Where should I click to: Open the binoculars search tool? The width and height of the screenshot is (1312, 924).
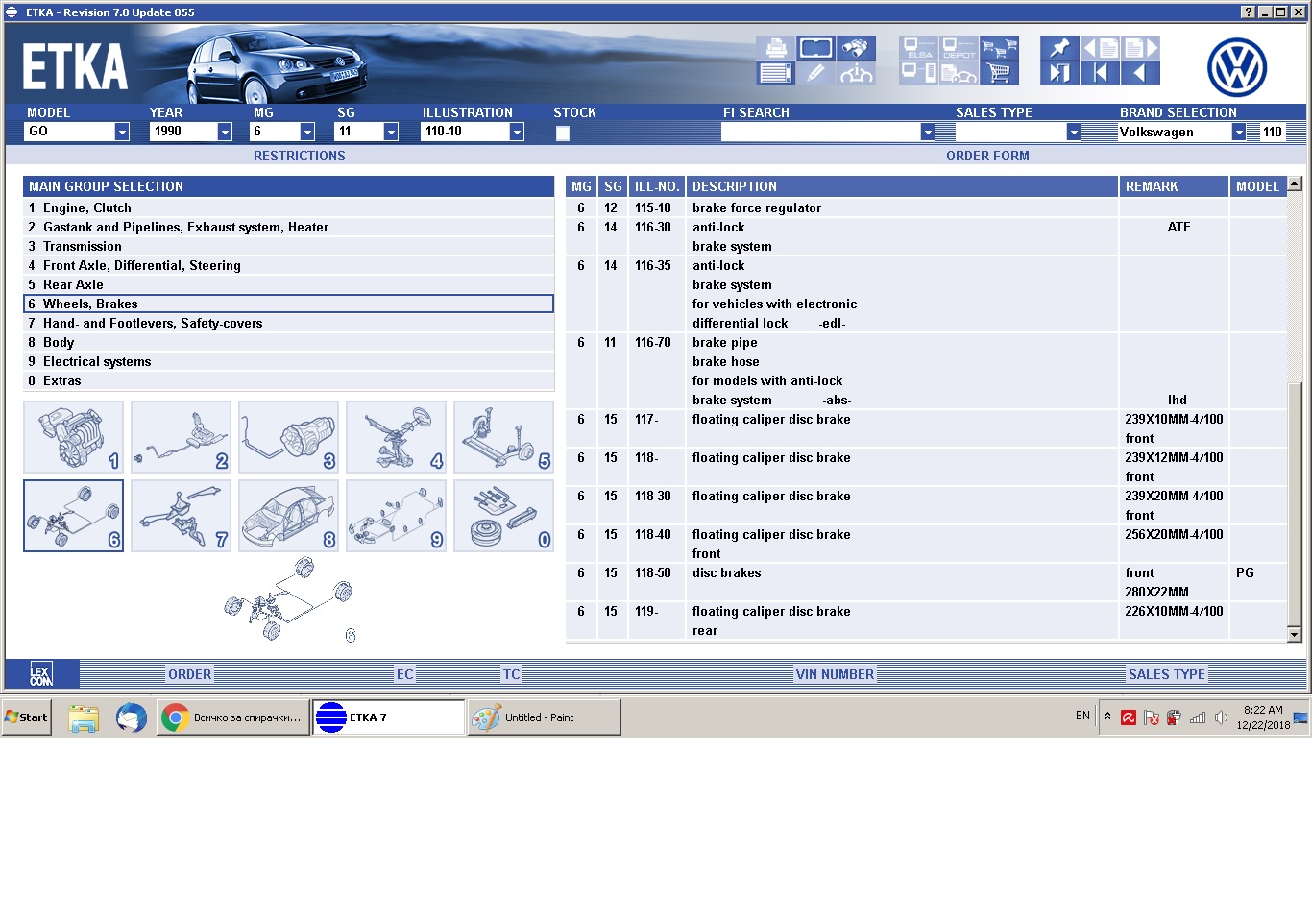point(855,48)
